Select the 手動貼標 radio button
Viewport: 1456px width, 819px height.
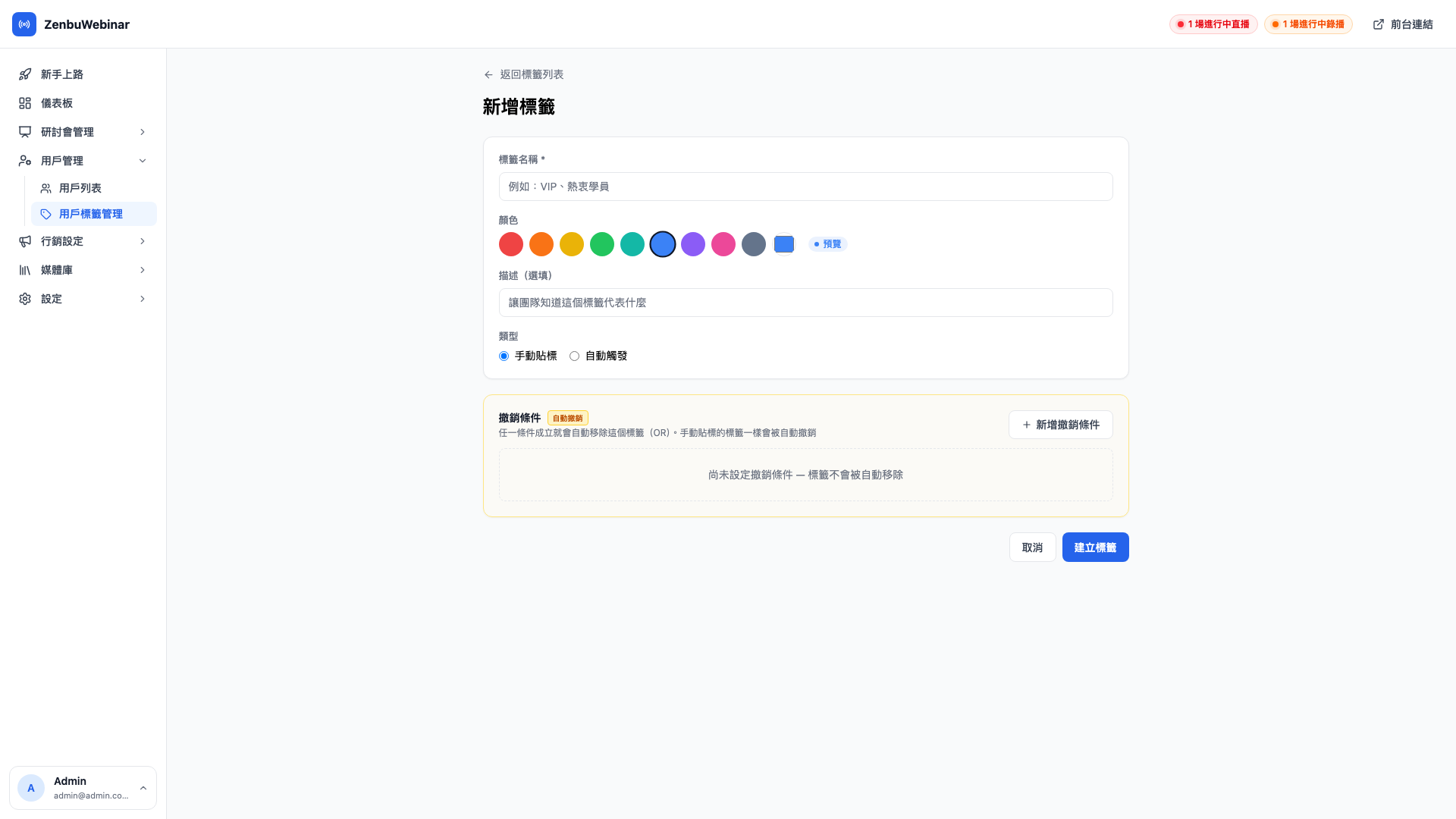coord(504,356)
